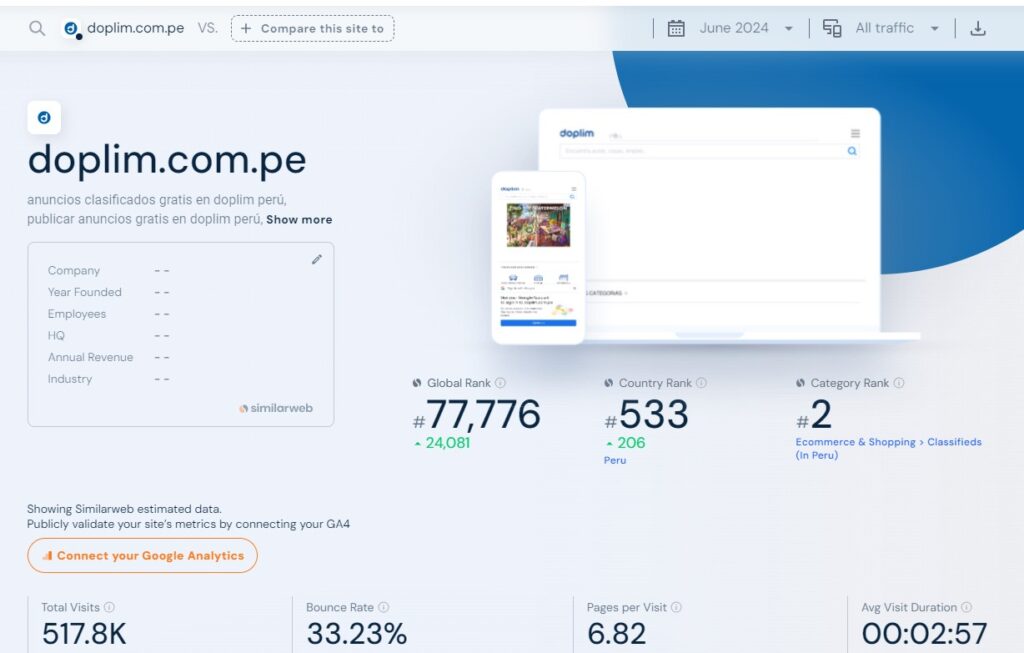Open Country Rank info tooltip icon

click(x=701, y=383)
